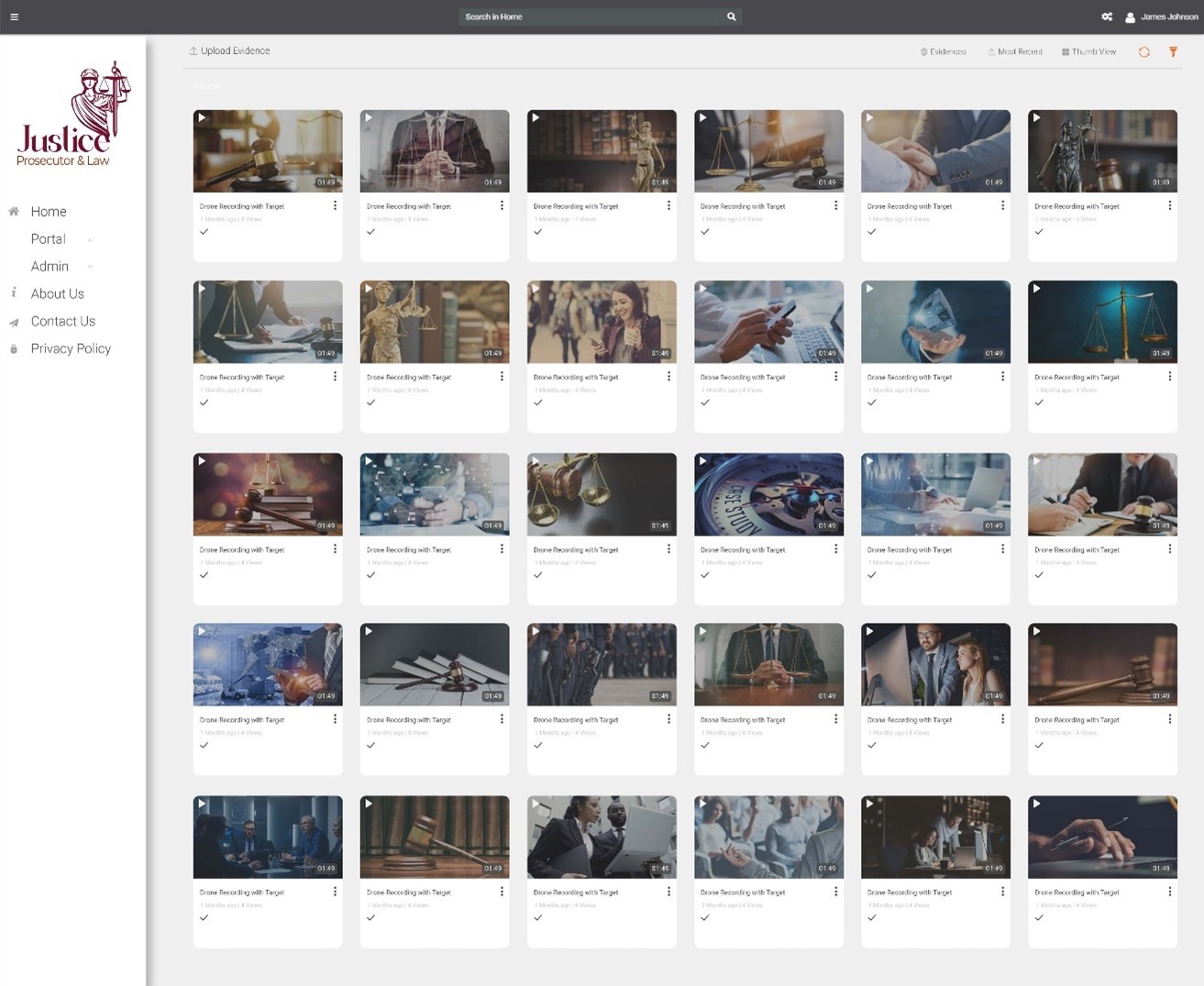Open the settings gears icon
1204x986 pixels.
tap(1107, 17)
